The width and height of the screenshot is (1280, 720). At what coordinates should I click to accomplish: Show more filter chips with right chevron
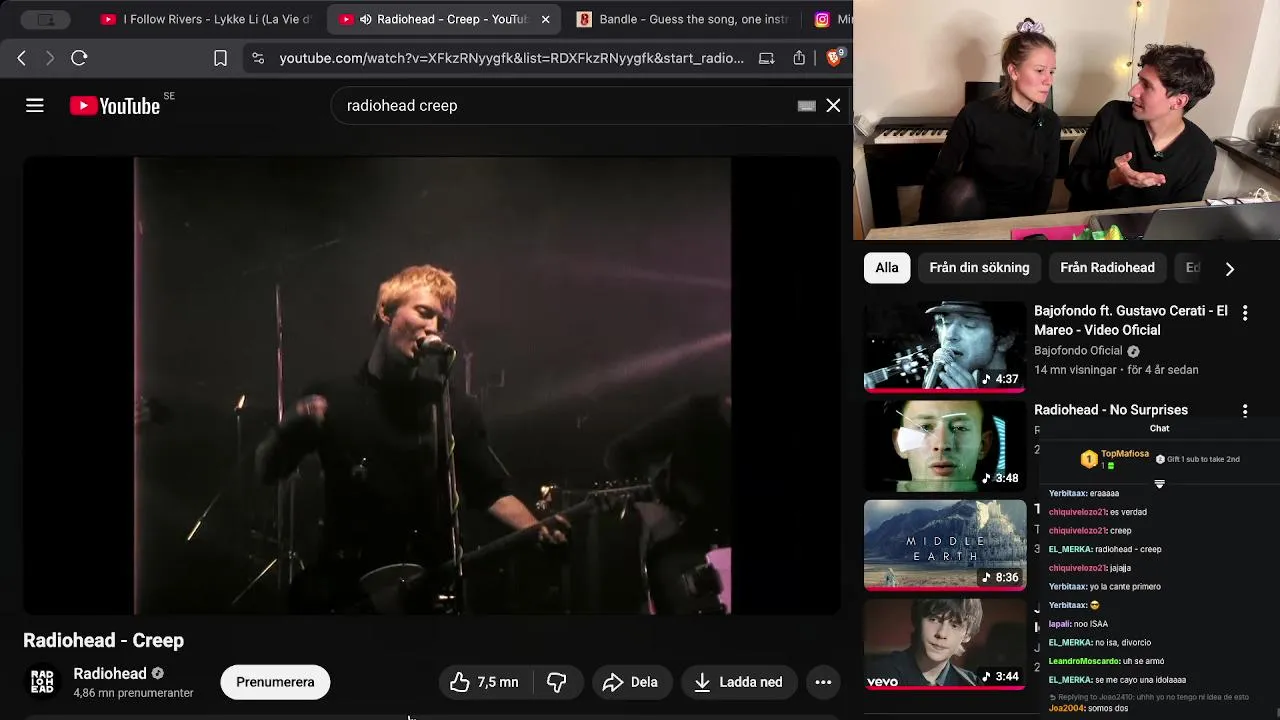tap(1230, 268)
